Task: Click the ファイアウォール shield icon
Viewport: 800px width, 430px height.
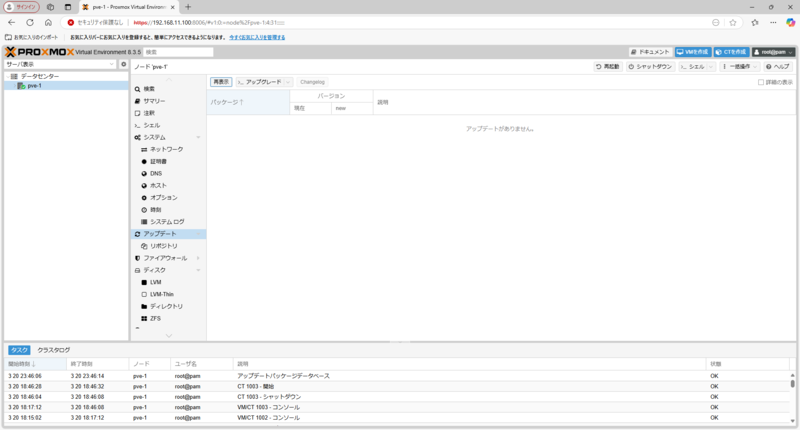Action: click(137, 258)
